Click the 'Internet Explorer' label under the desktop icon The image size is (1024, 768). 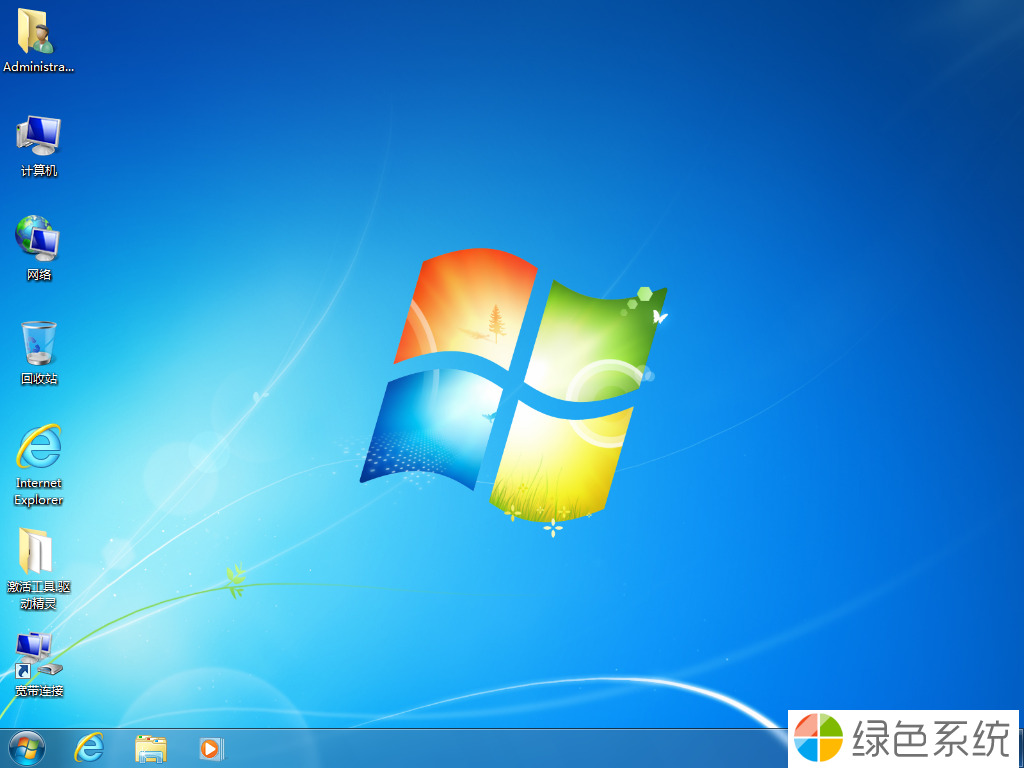[x=39, y=491]
